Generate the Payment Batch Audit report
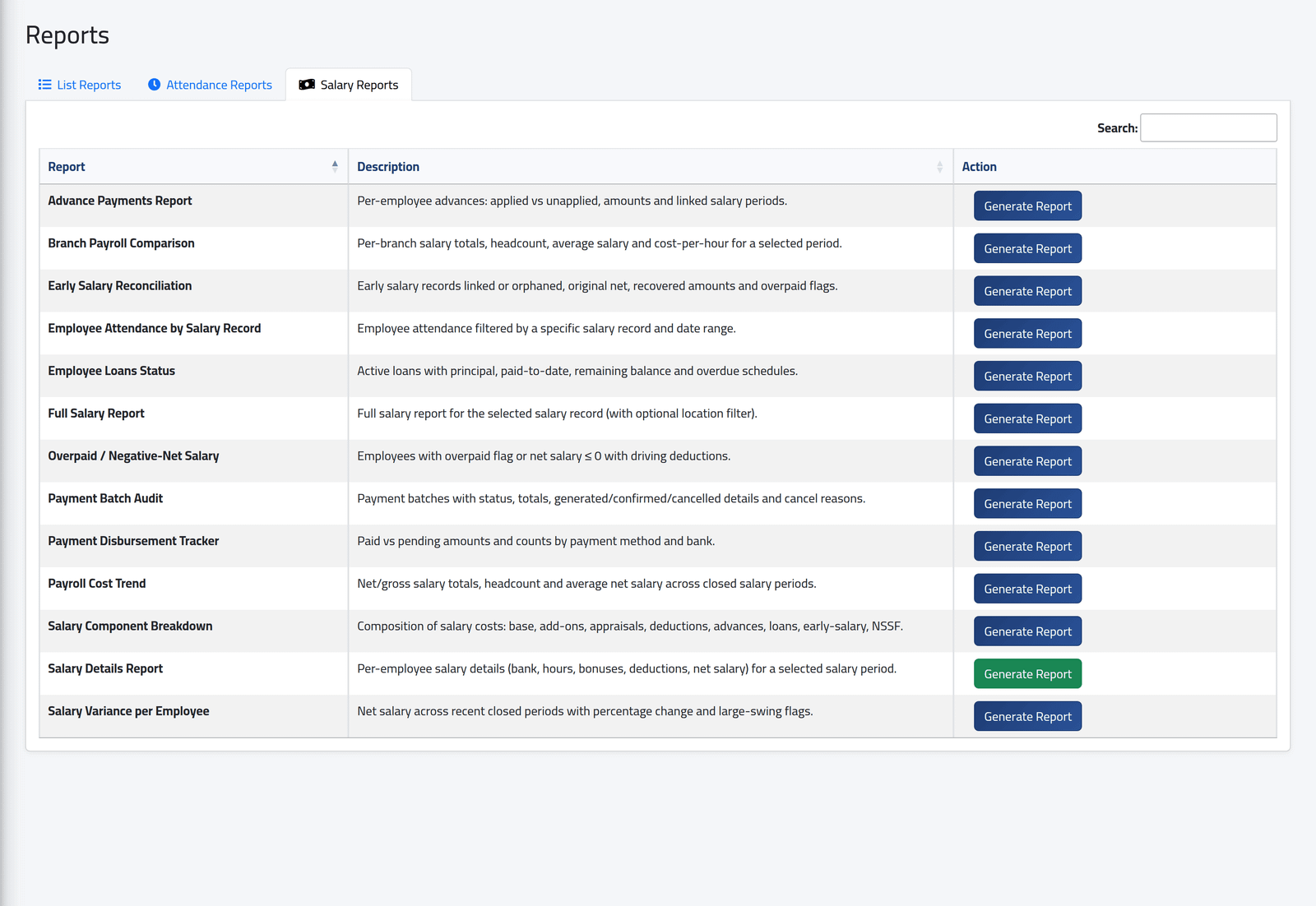The height and width of the screenshot is (906, 1316). point(1027,504)
